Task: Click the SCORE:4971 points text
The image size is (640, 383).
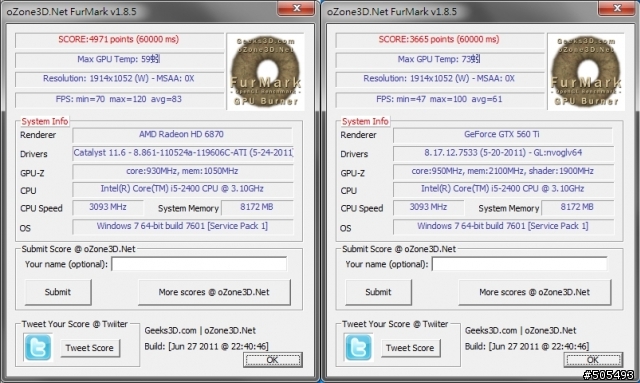Action: [118, 39]
